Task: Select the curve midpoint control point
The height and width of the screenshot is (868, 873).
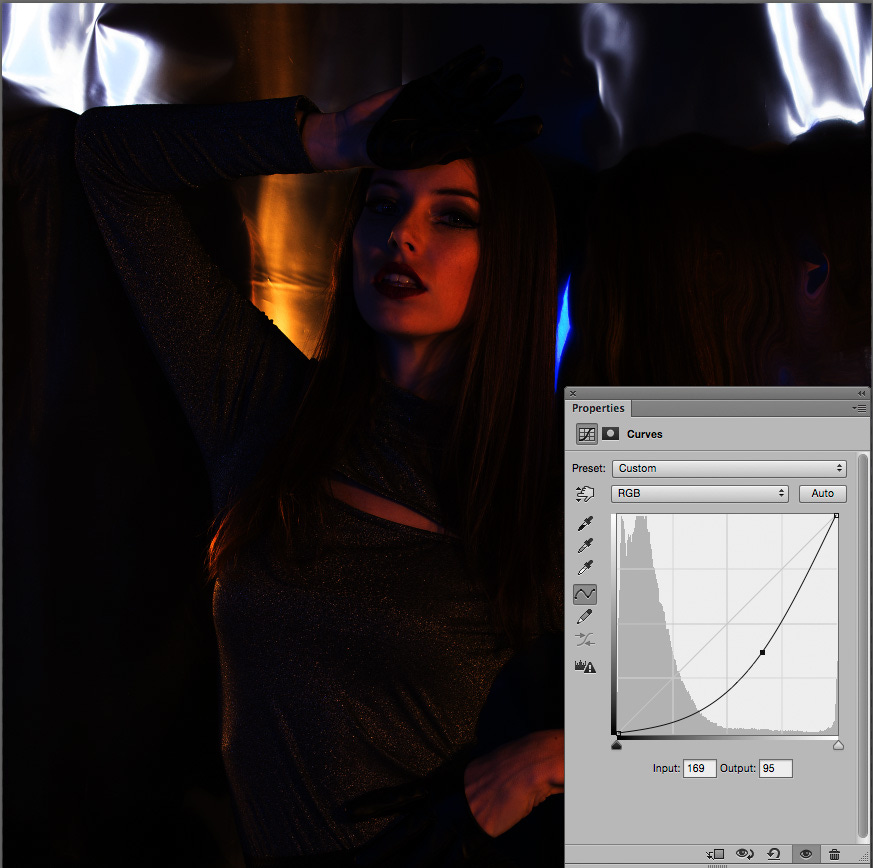Action: (x=762, y=652)
